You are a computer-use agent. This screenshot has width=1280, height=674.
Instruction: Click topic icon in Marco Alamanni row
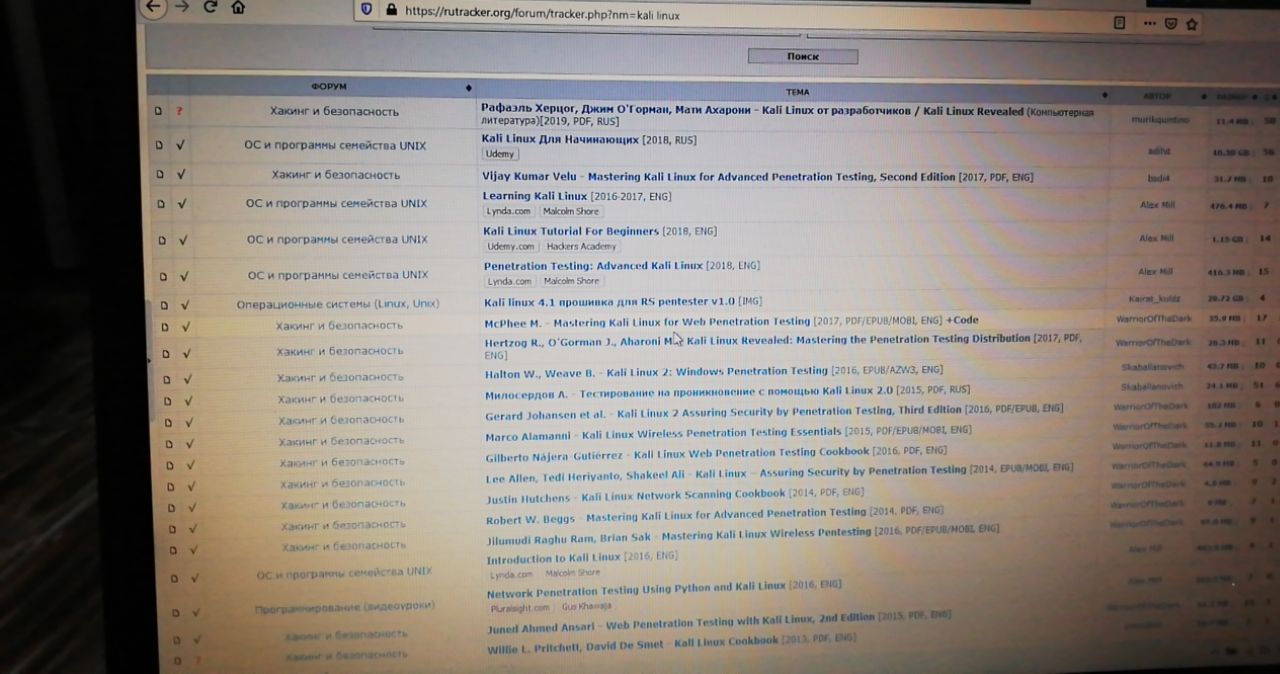(168, 444)
